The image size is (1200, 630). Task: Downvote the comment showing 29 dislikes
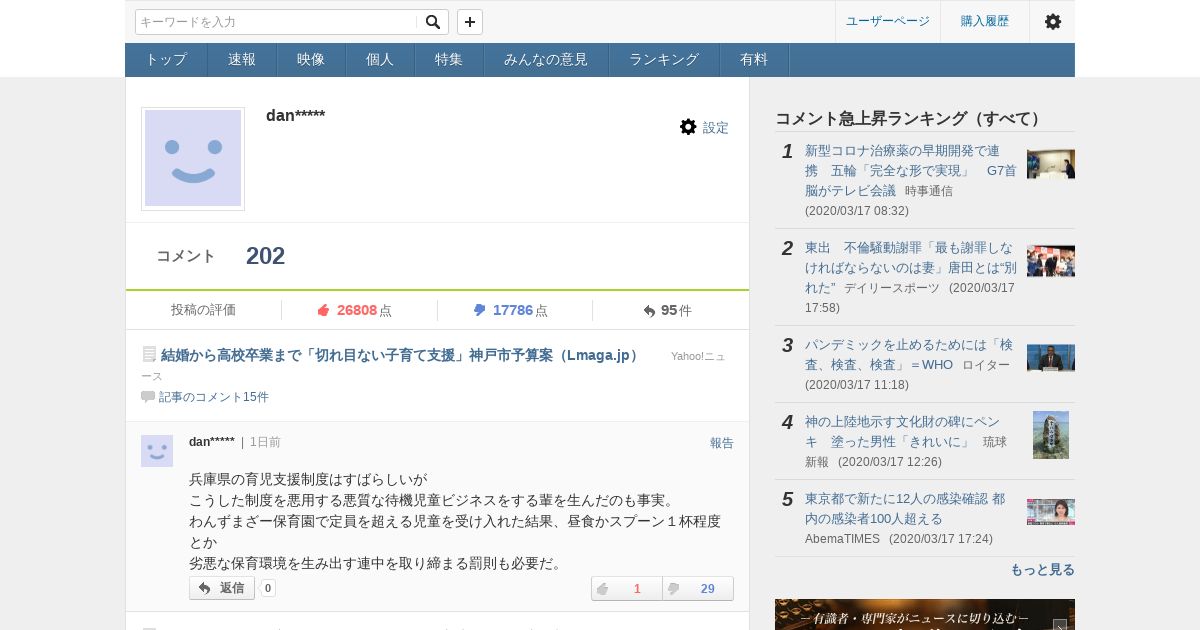[x=698, y=588]
